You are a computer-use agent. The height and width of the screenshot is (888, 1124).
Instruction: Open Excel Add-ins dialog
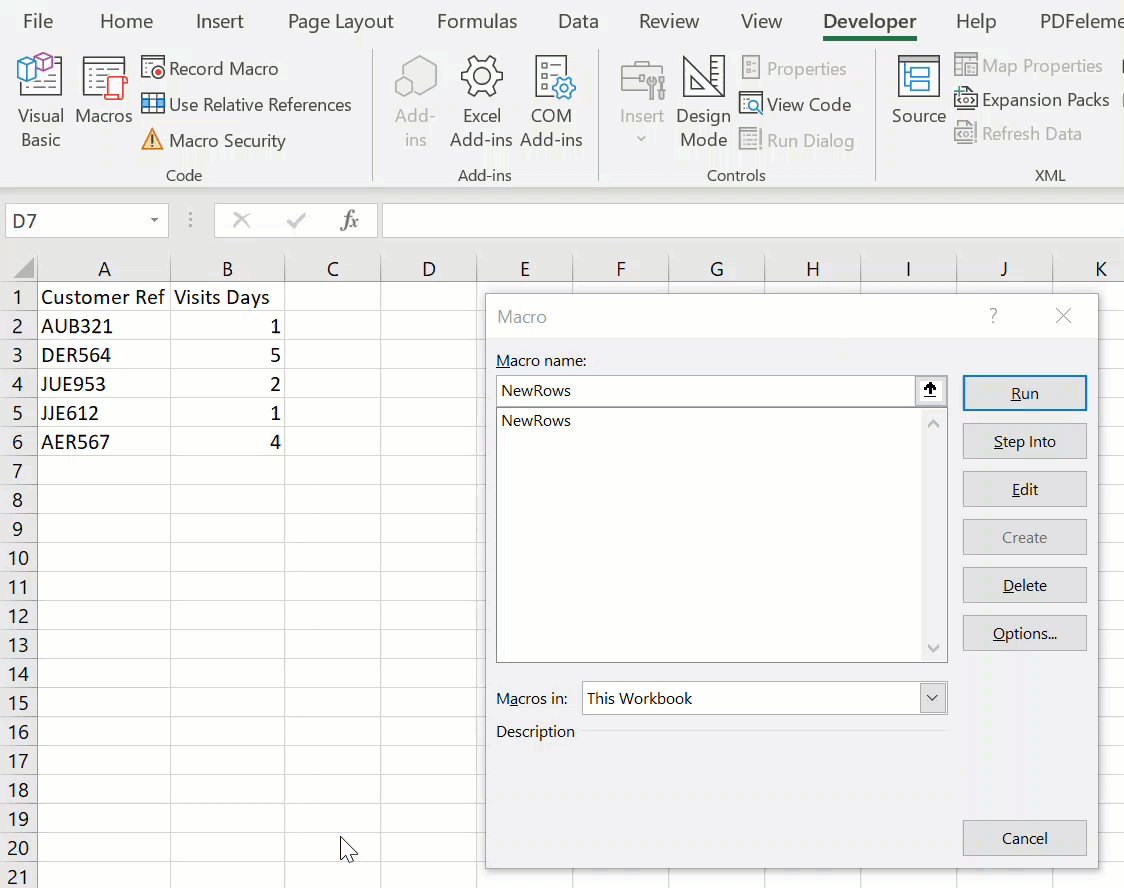click(x=481, y=101)
